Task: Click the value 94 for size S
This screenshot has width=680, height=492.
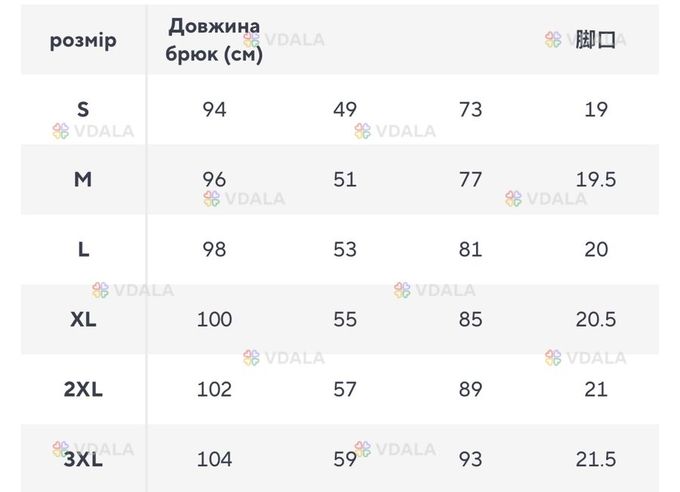Action: click(214, 109)
